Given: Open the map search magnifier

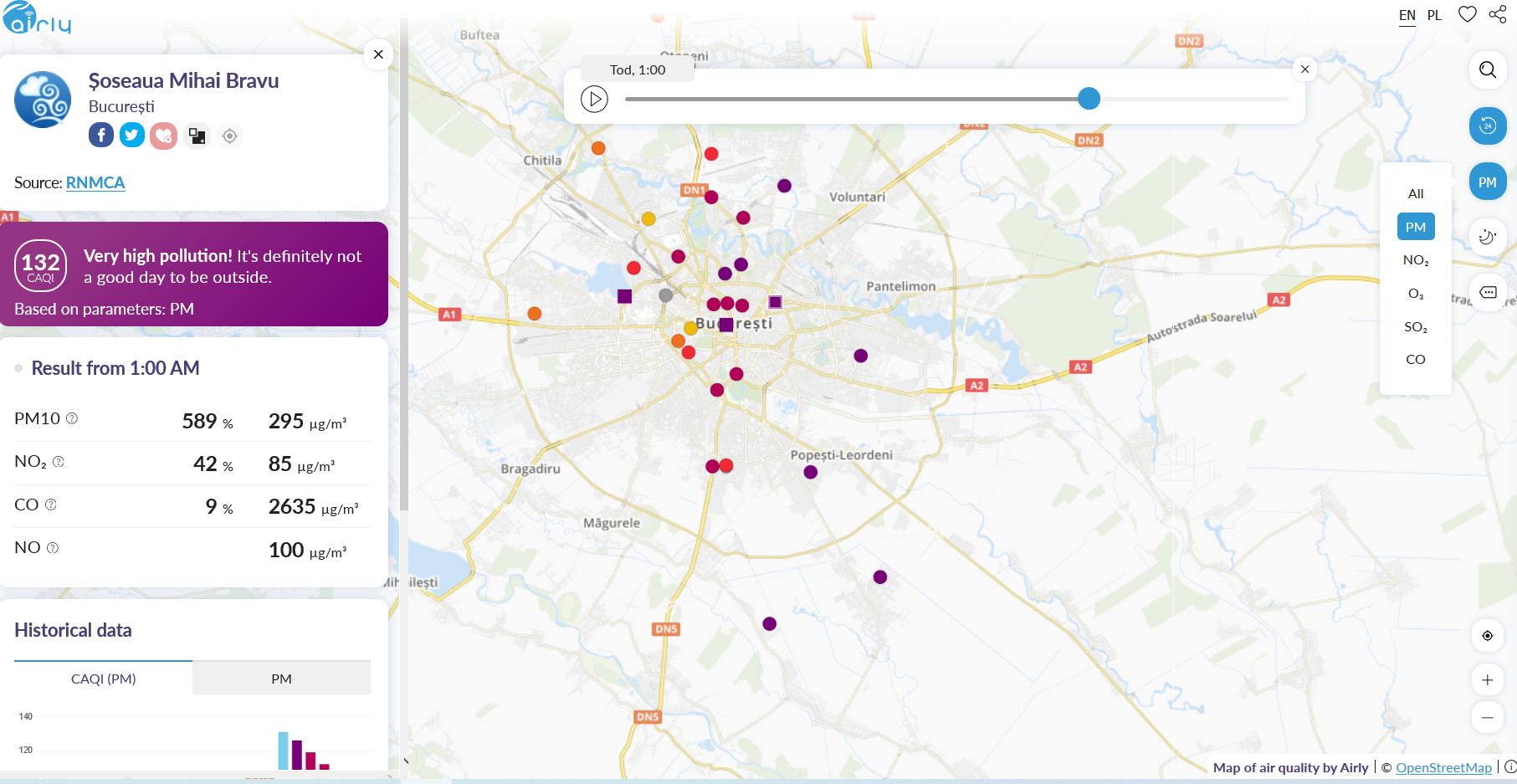Looking at the screenshot, I should (1487, 69).
